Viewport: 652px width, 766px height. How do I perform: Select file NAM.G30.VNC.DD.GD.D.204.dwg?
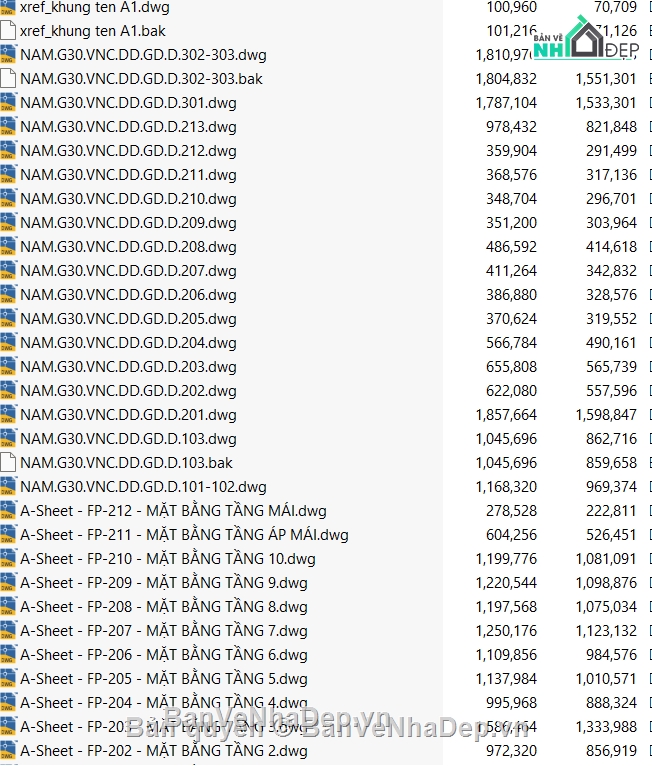click(128, 342)
